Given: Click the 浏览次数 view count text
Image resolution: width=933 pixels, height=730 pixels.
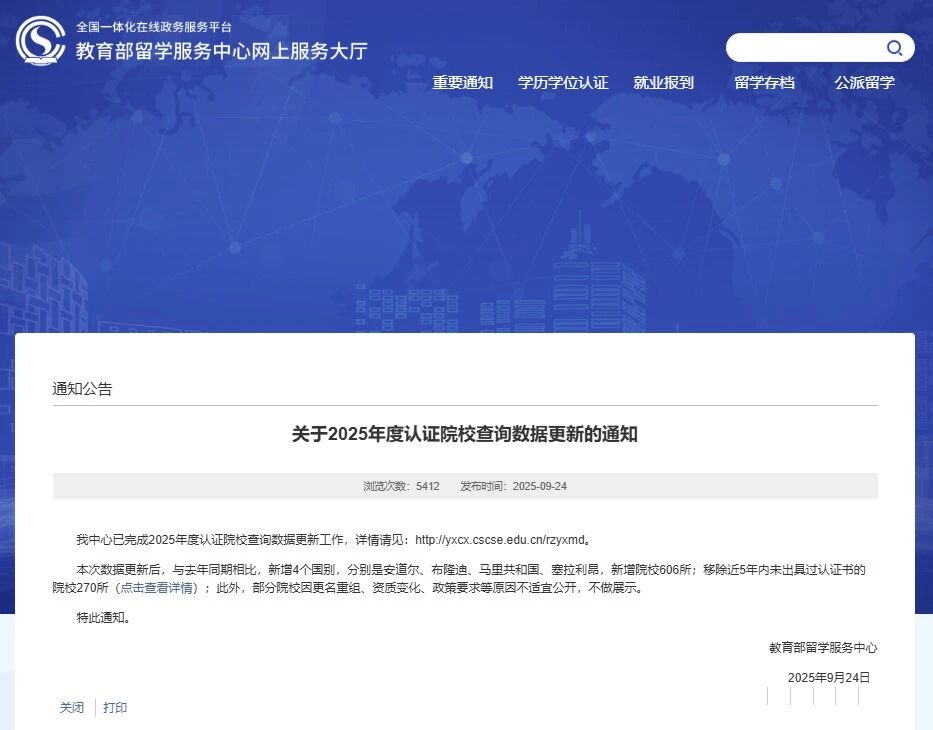Looking at the screenshot, I should click(401, 485).
